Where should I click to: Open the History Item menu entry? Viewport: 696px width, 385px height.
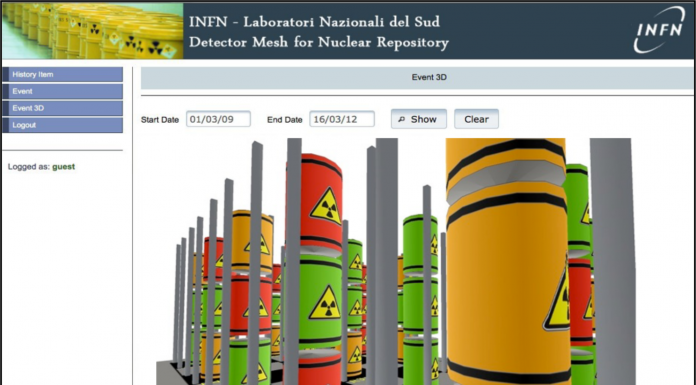click(x=63, y=75)
